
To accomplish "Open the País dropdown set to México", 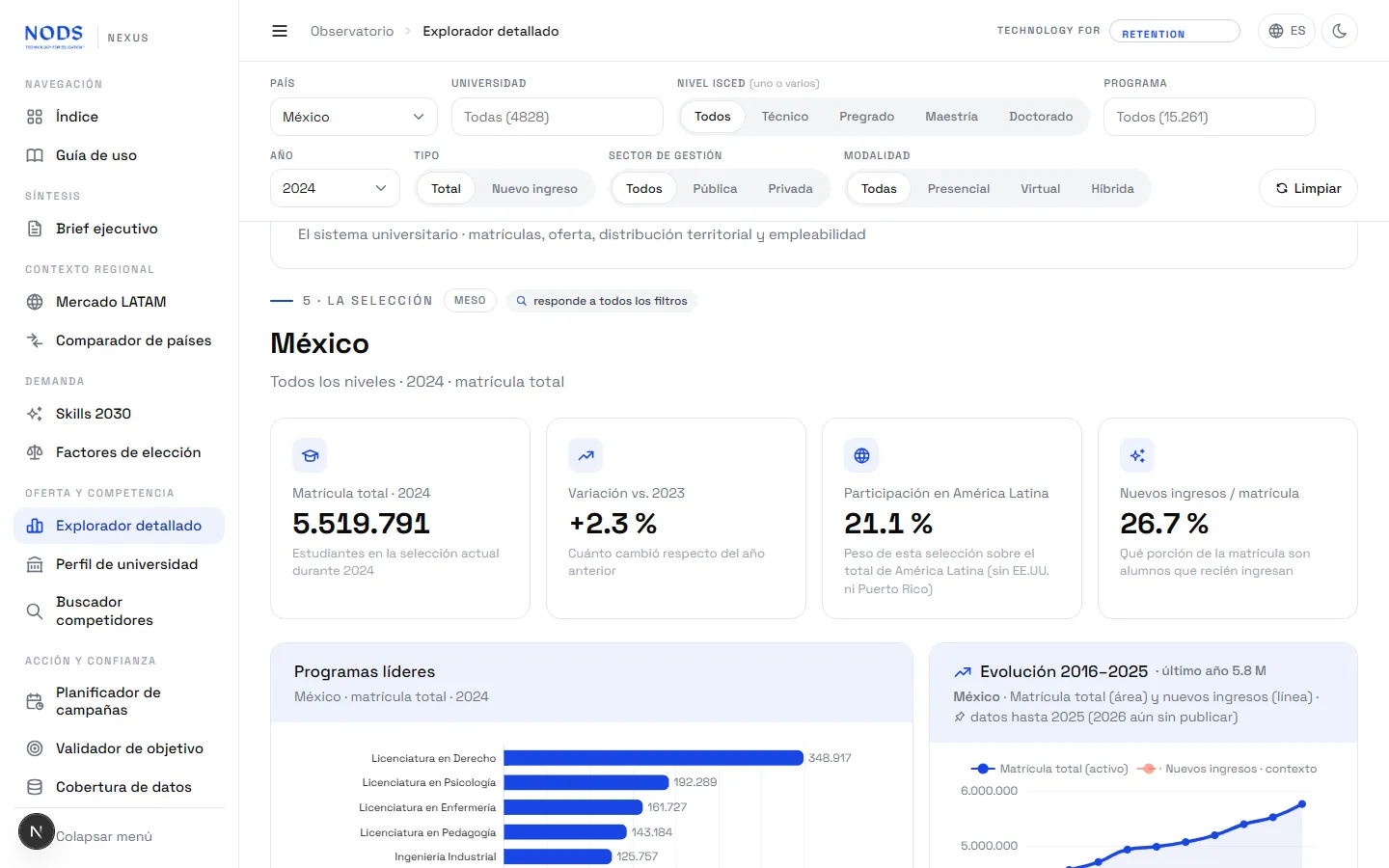I will click(x=354, y=117).
